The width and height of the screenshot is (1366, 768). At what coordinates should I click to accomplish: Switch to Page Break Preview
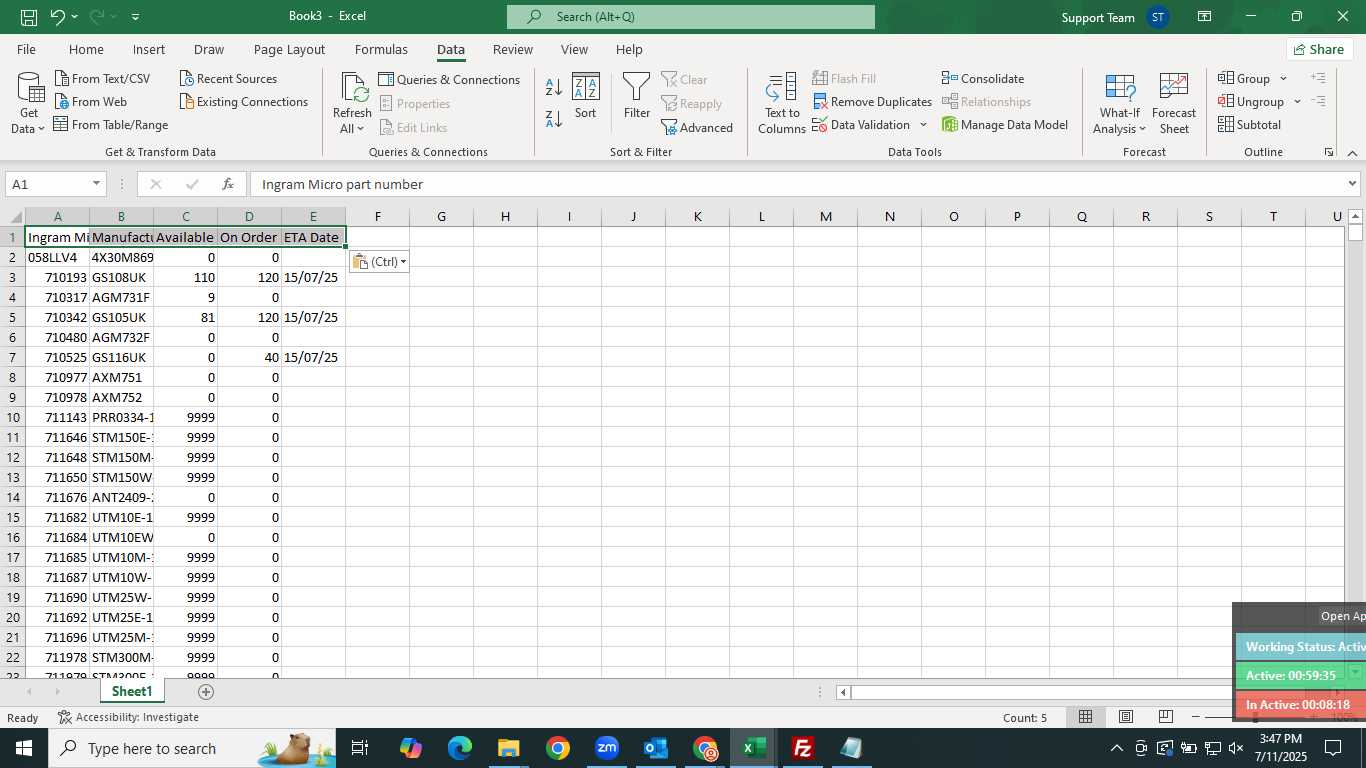click(x=1166, y=717)
